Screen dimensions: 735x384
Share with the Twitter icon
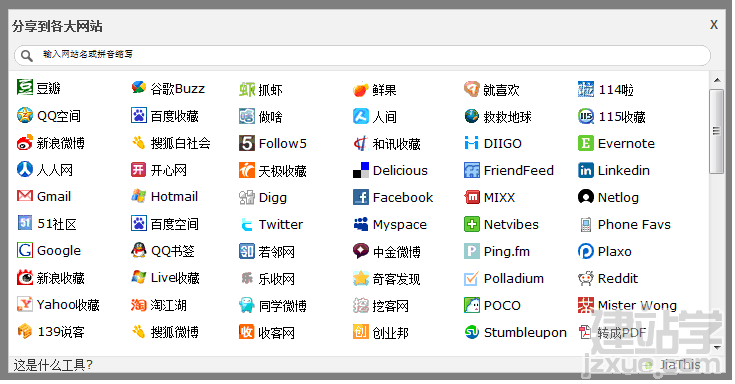[247, 225]
